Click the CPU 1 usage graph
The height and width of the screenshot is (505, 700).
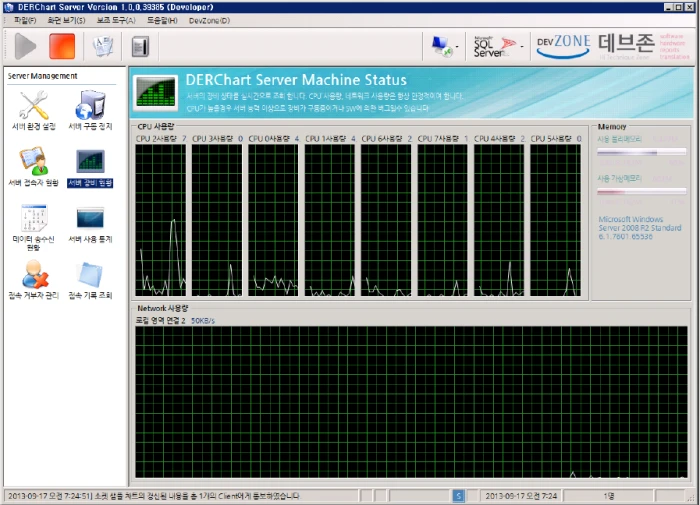tap(330, 220)
